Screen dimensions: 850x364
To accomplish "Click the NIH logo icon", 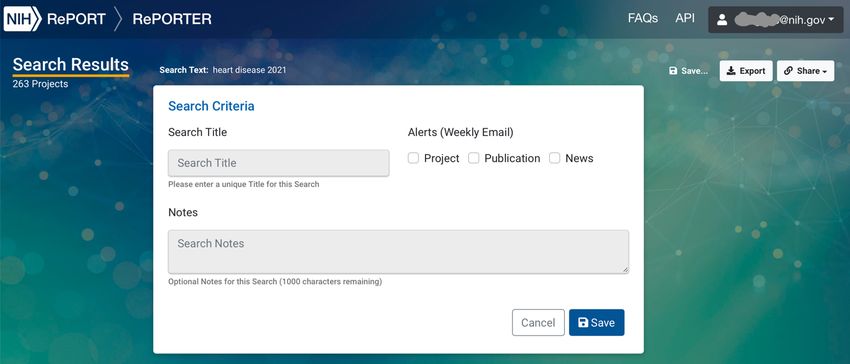I will click(x=22, y=19).
